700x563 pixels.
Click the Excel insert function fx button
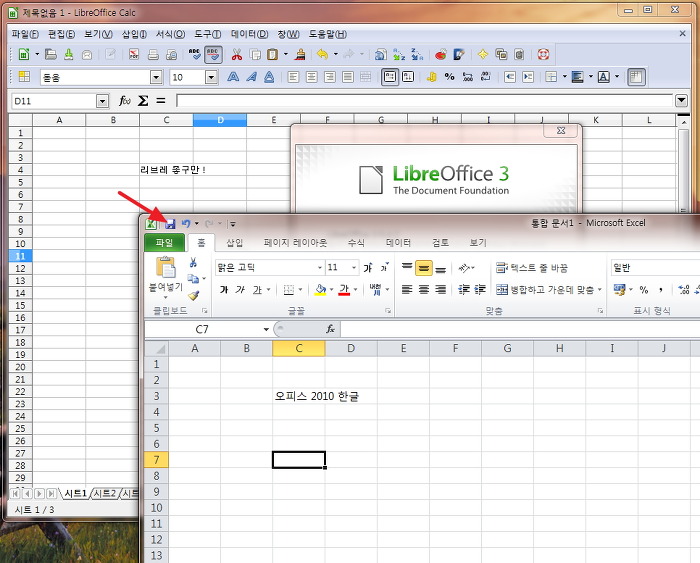point(330,329)
